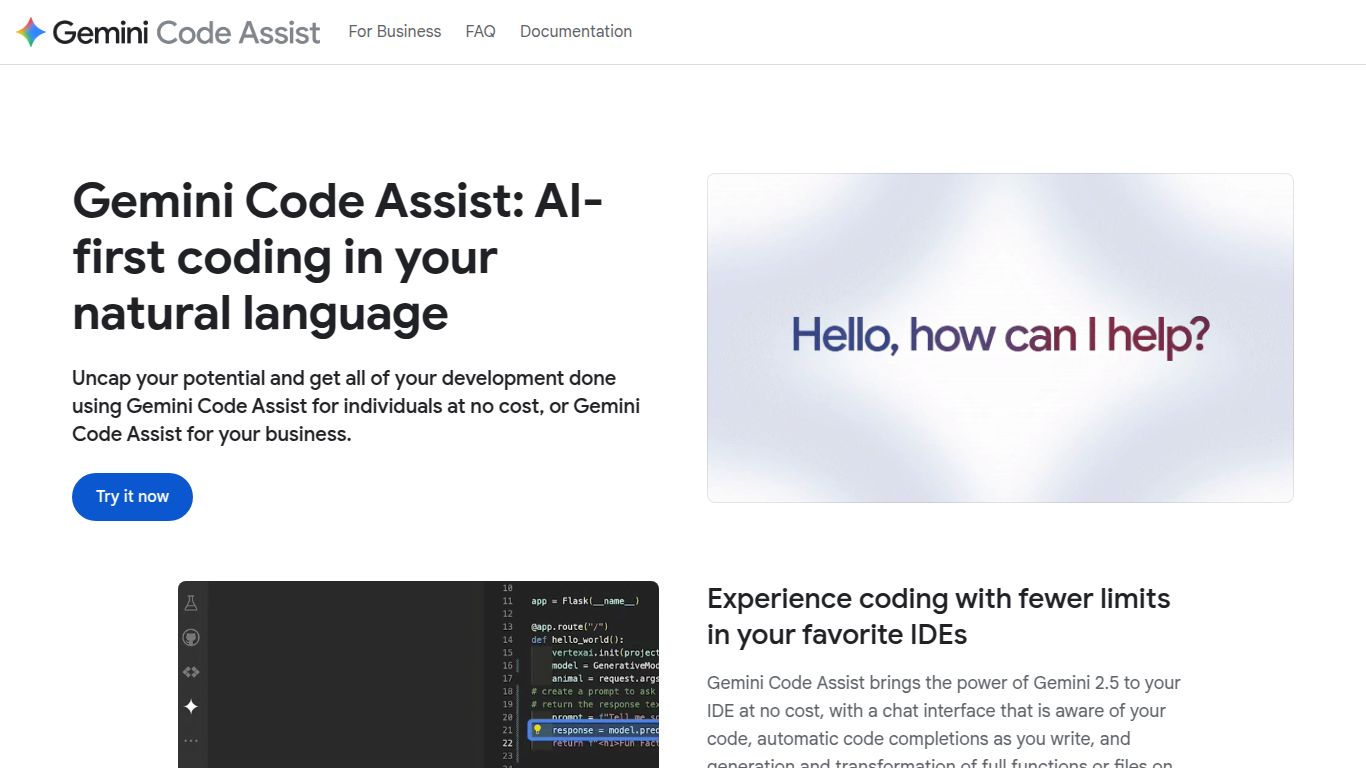Open the GitHub icon in the IDE sidebar
Screen dimensions: 1366x768
pyautogui.click(x=191, y=637)
